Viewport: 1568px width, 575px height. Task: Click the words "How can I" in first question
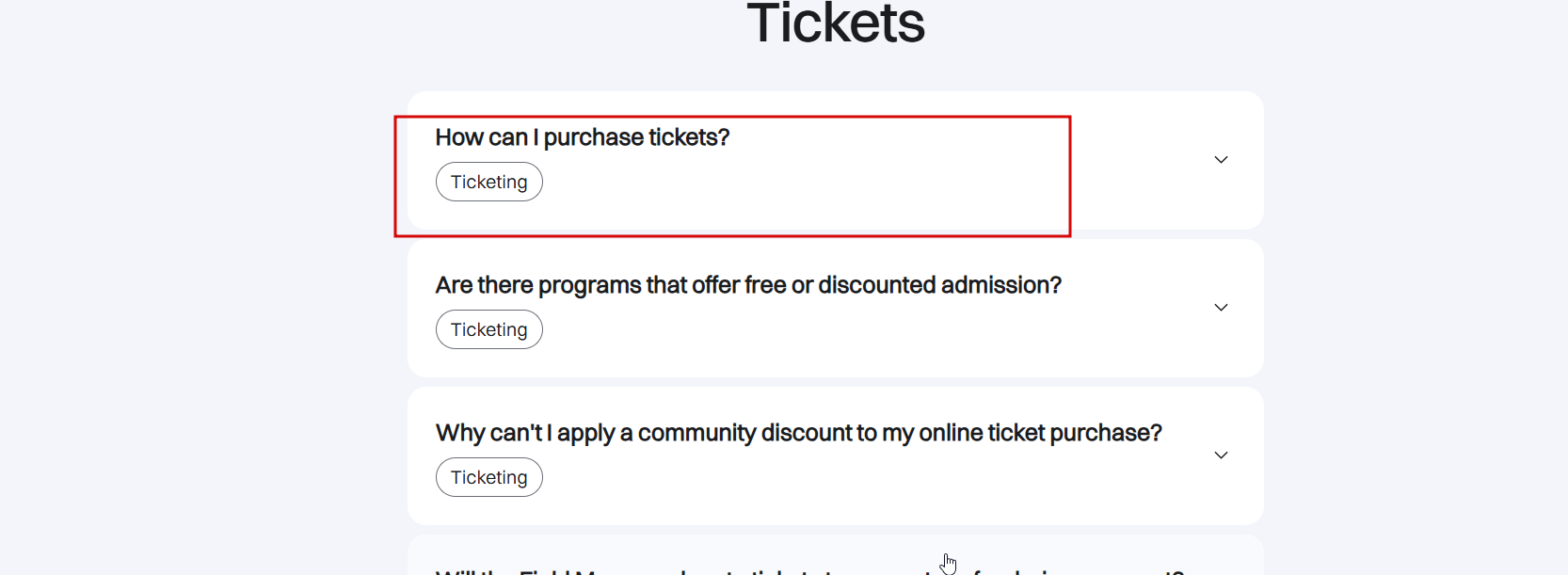point(482,137)
